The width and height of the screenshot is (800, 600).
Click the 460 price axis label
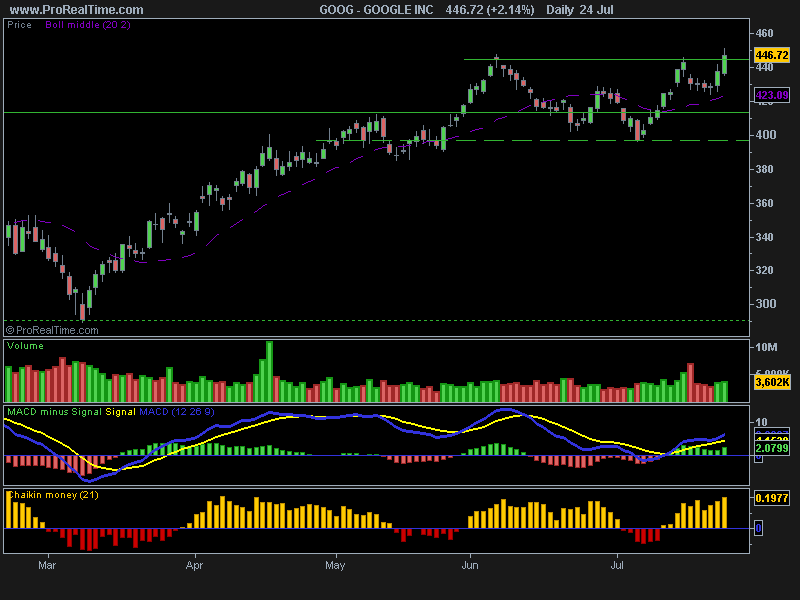[x=764, y=33]
